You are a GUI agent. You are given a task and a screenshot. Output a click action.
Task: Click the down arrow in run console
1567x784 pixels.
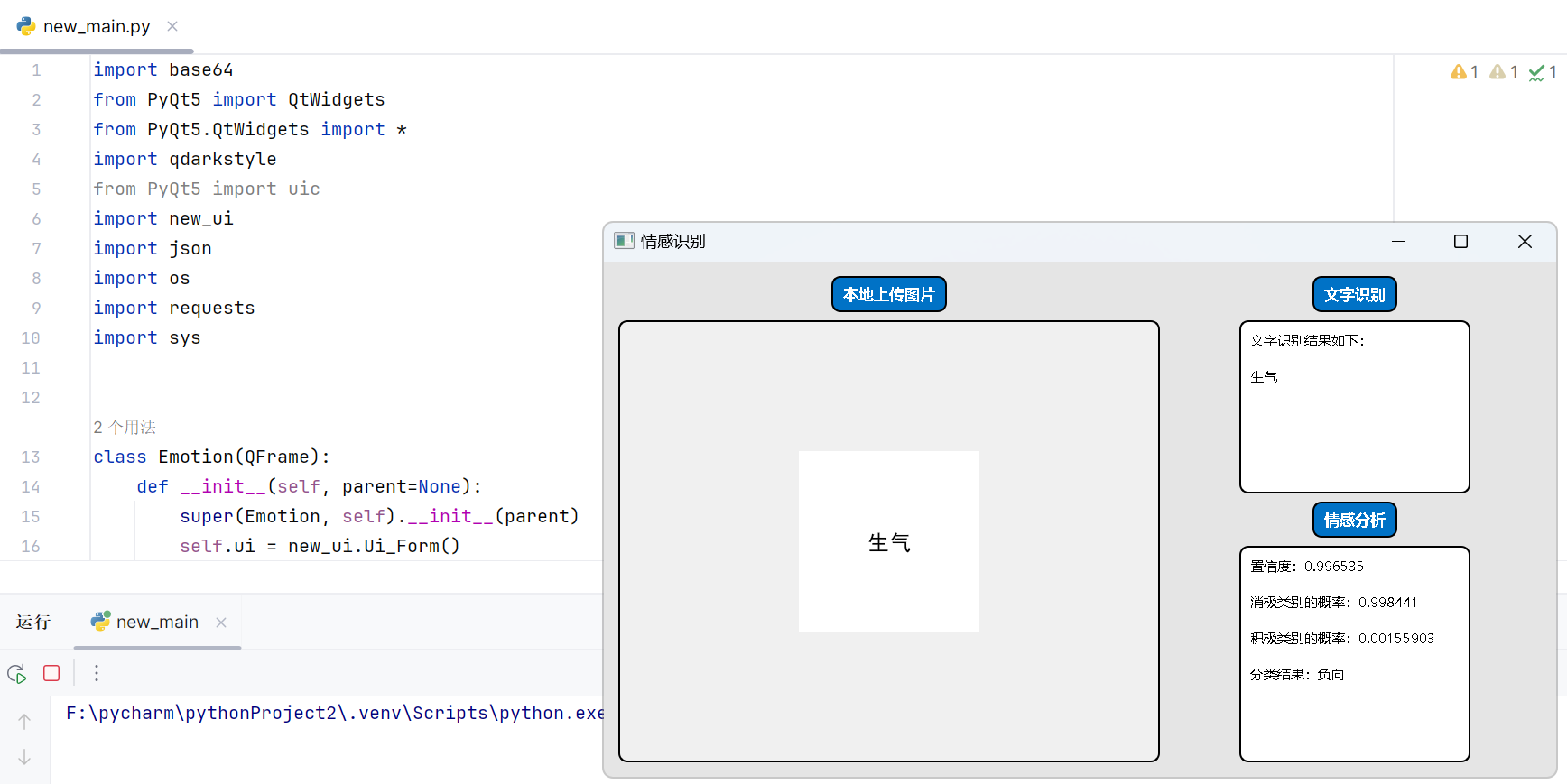pos(24,757)
